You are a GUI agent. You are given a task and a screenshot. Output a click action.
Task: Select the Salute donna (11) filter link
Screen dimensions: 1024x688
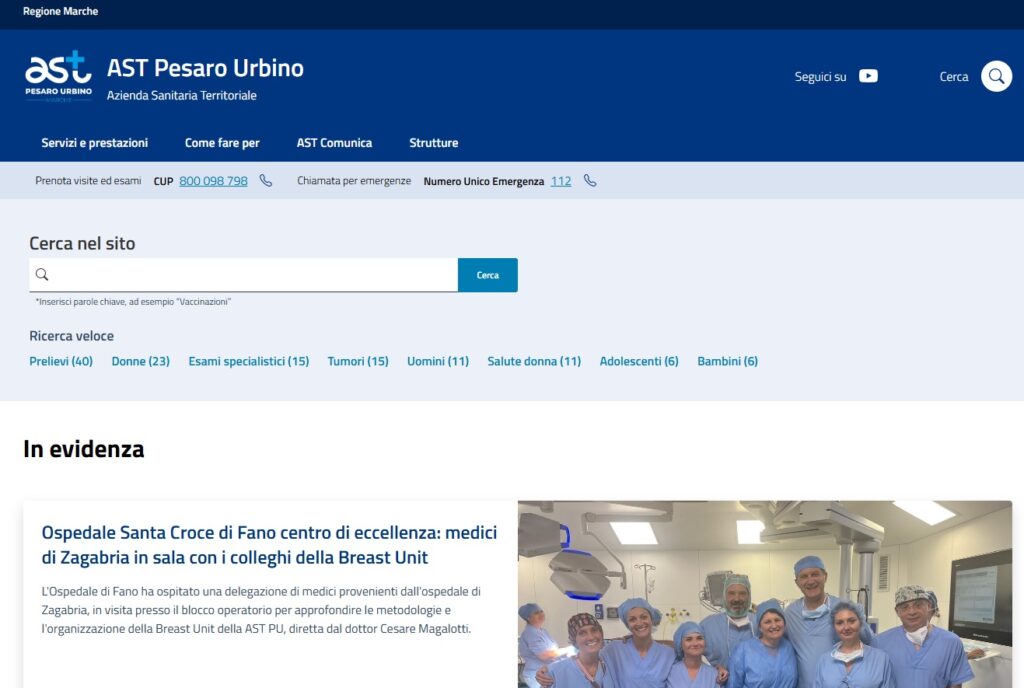point(534,361)
